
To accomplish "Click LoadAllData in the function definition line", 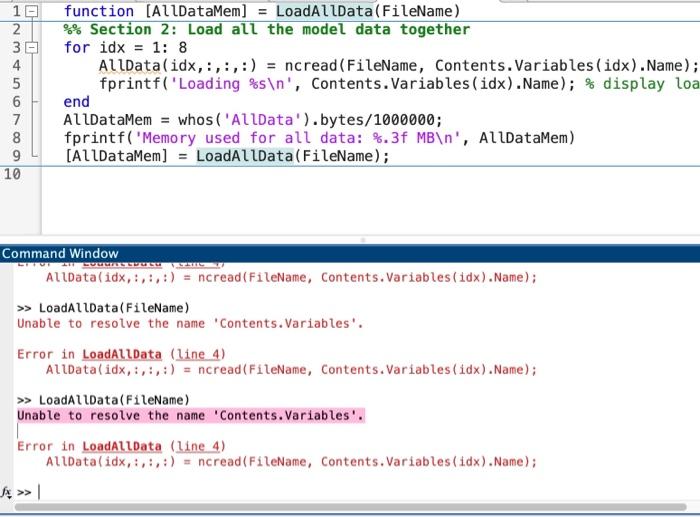I will coord(324,12).
